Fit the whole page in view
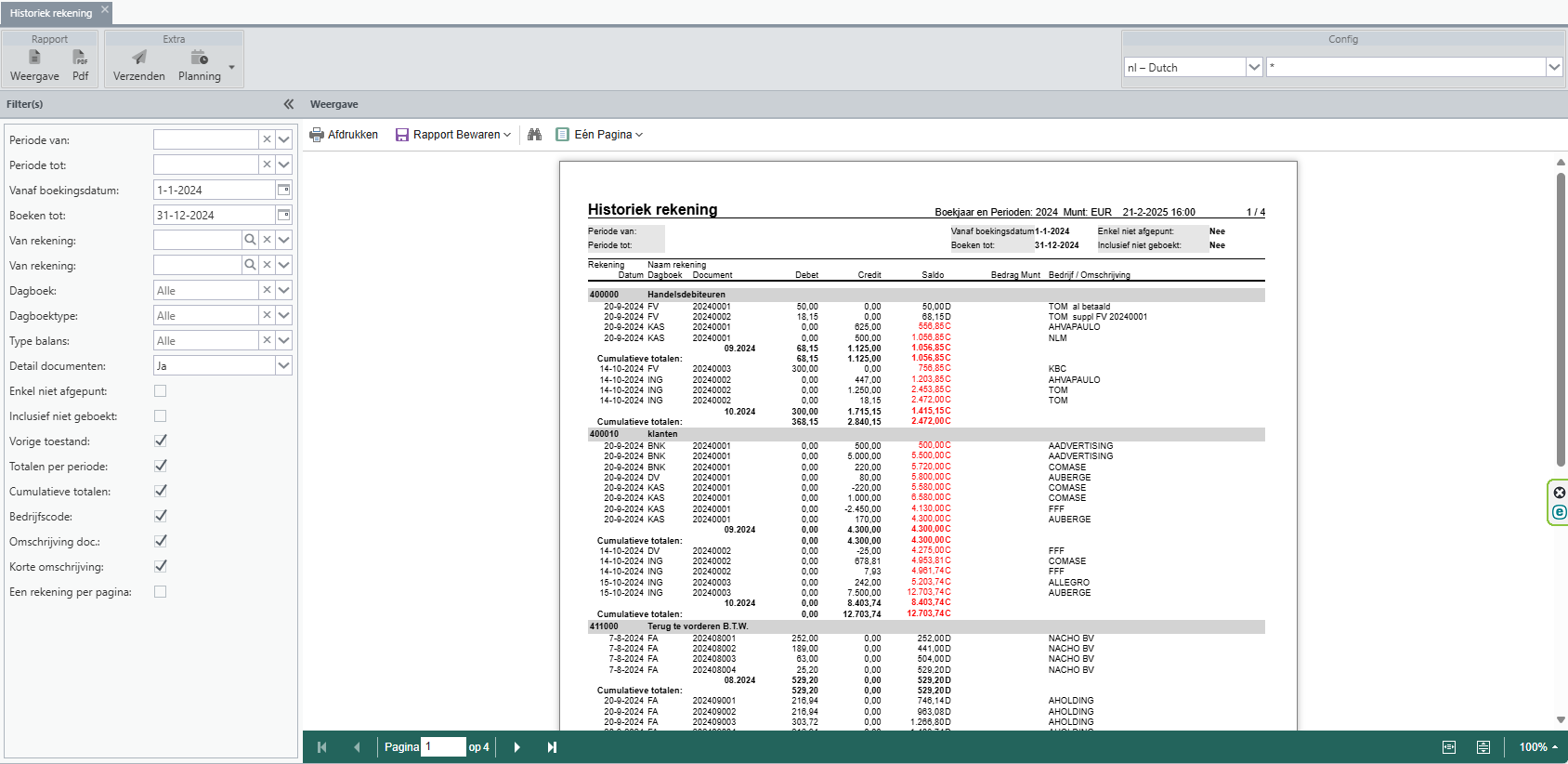Viewport: 1568px width, 764px height. pos(1483,747)
